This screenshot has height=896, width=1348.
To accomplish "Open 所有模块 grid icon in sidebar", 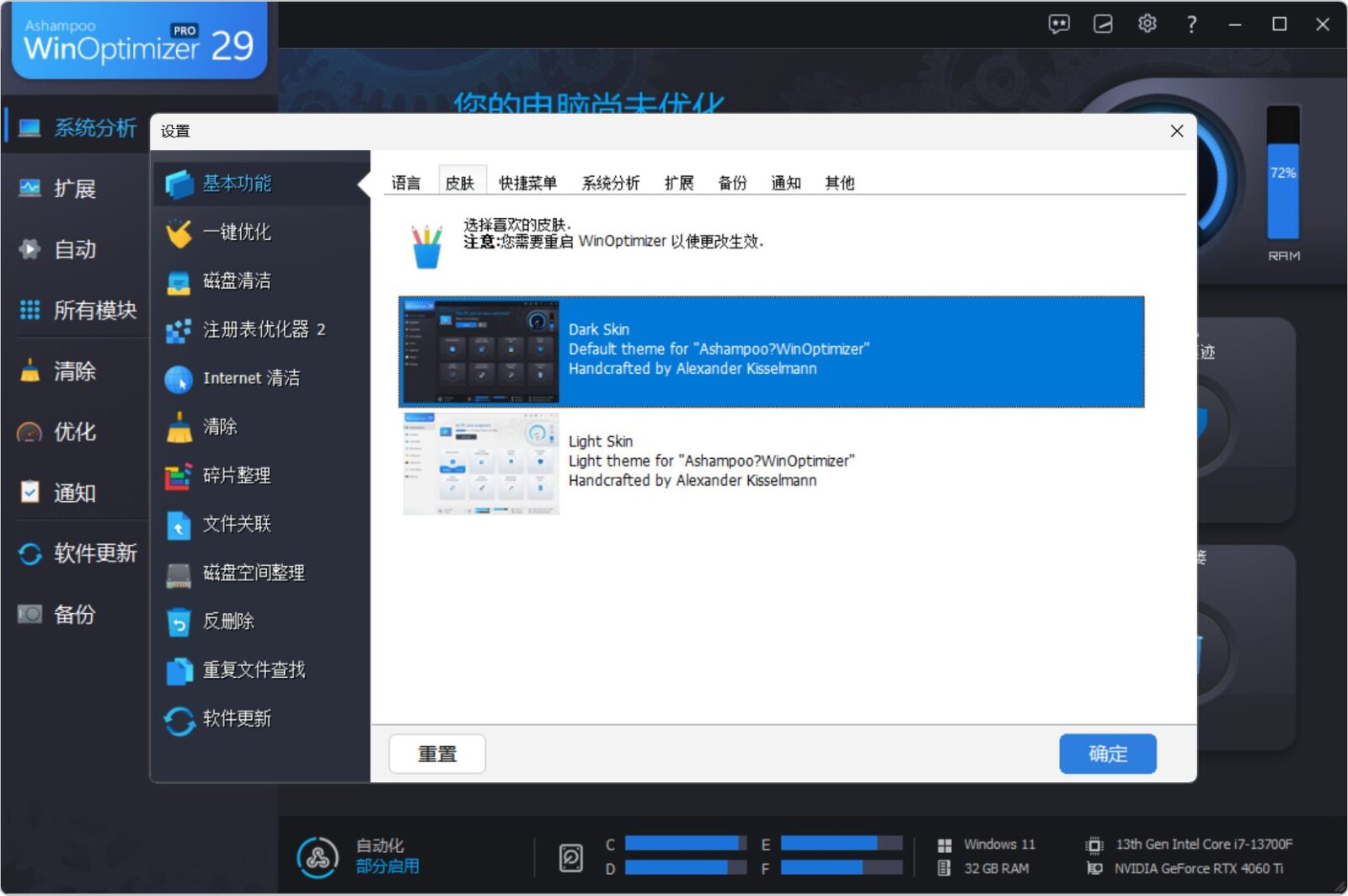I will [29, 310].
